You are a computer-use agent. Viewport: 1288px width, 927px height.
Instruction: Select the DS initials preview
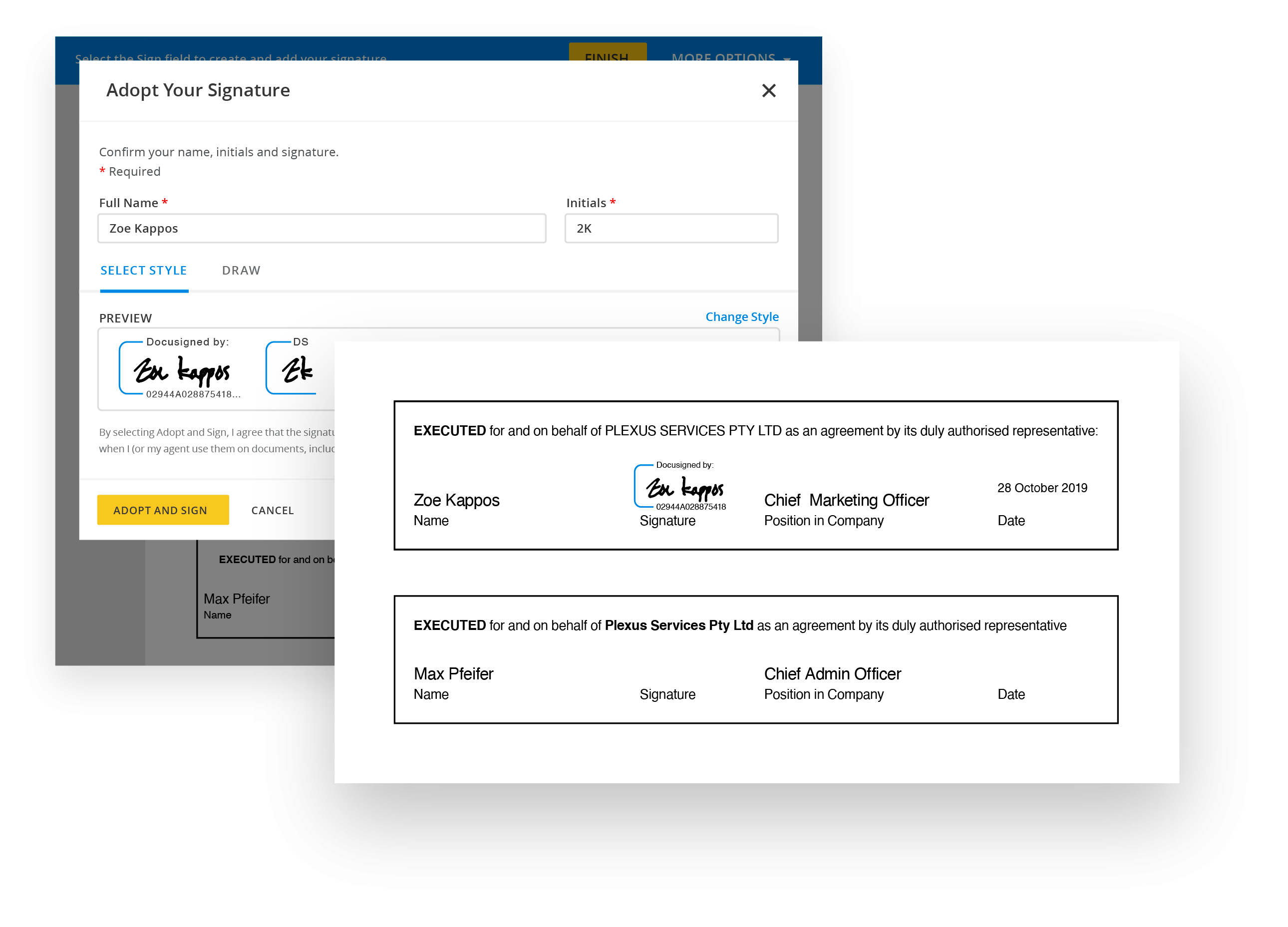click(292, 368)
